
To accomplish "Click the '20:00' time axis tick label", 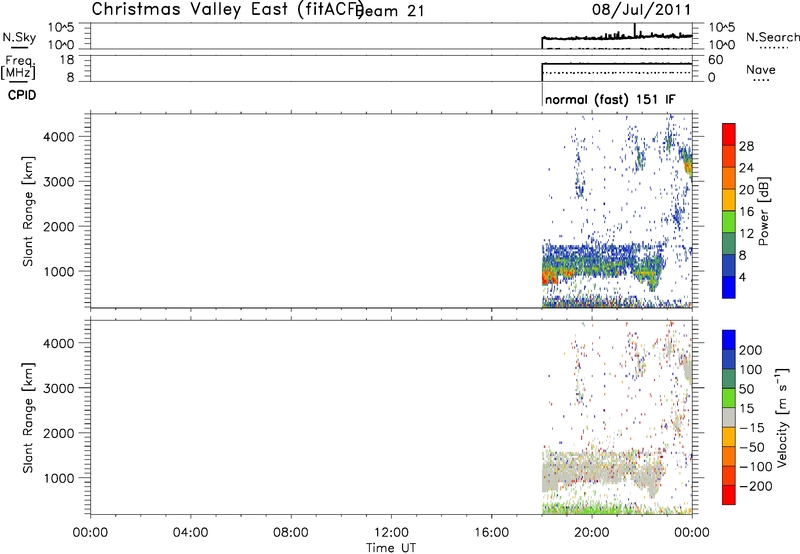I will click(x=592, y=533).
